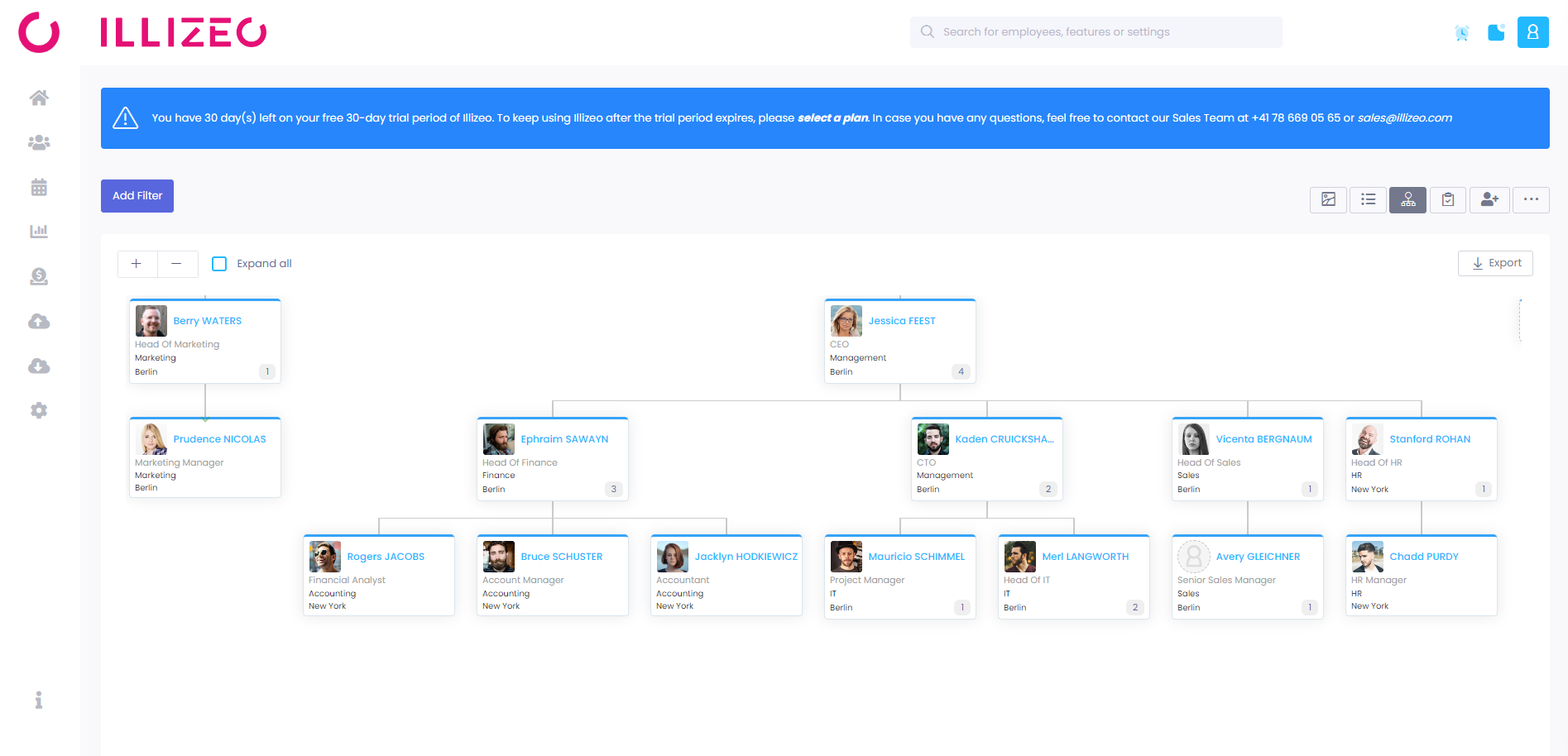Expand Avery GLEICHNER's 1 report badge
Image resolution: width=1568 pixels, height=756 pixels.
1309,607
